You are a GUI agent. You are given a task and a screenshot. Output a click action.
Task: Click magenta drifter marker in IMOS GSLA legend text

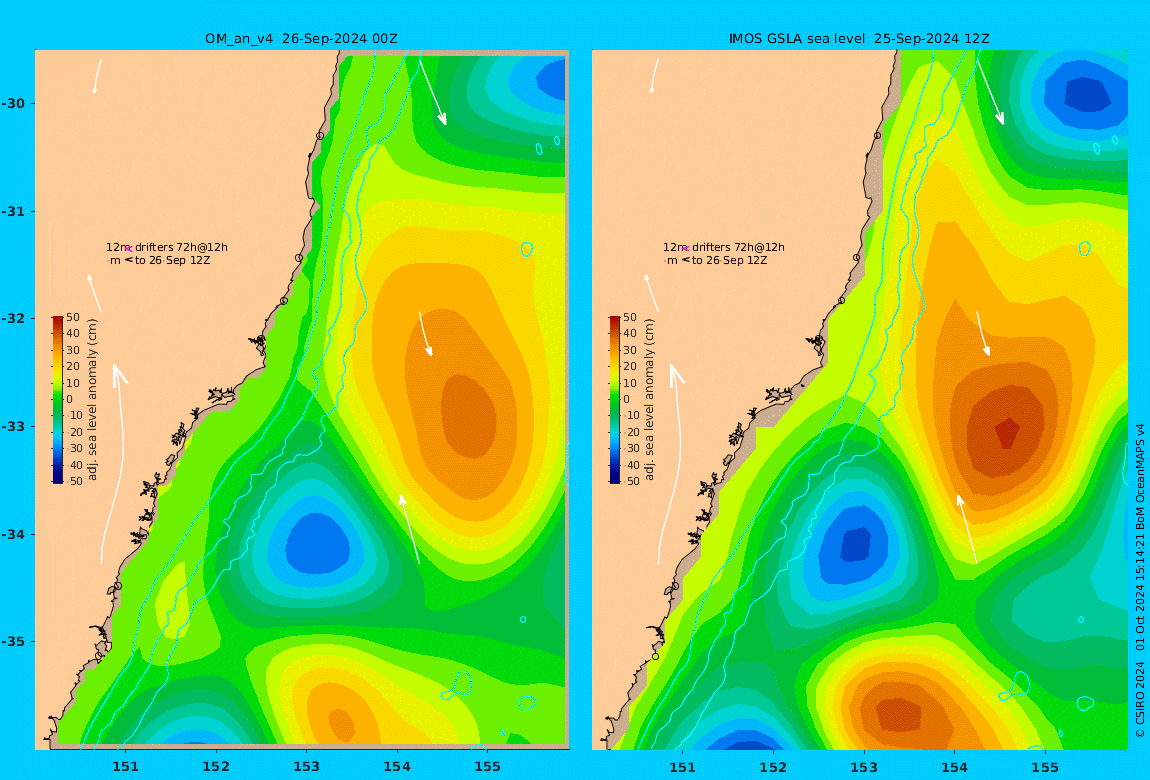click(x=686, y=249)
